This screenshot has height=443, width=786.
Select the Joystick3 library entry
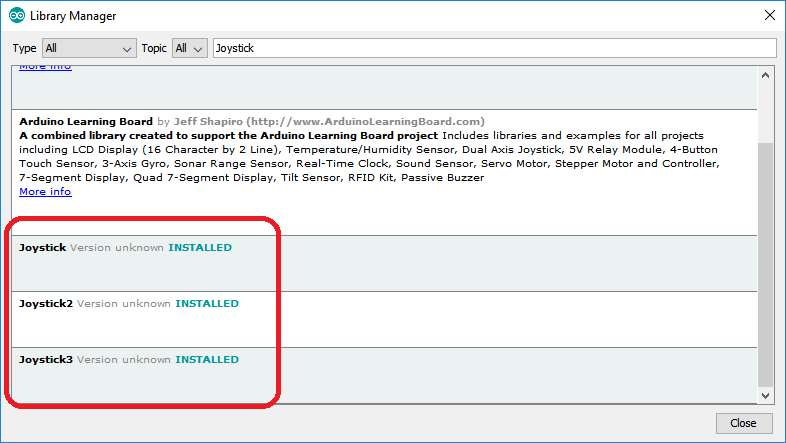(x=384, y=376)
